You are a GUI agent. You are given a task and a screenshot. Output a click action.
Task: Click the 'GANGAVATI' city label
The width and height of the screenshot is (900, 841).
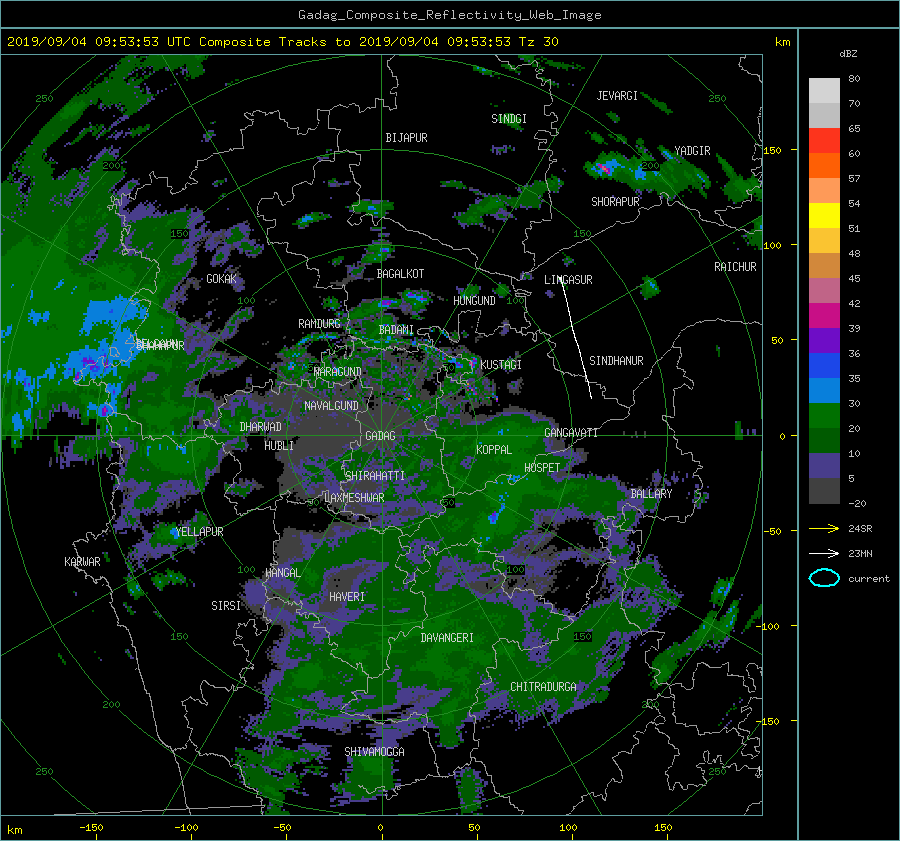571,433
